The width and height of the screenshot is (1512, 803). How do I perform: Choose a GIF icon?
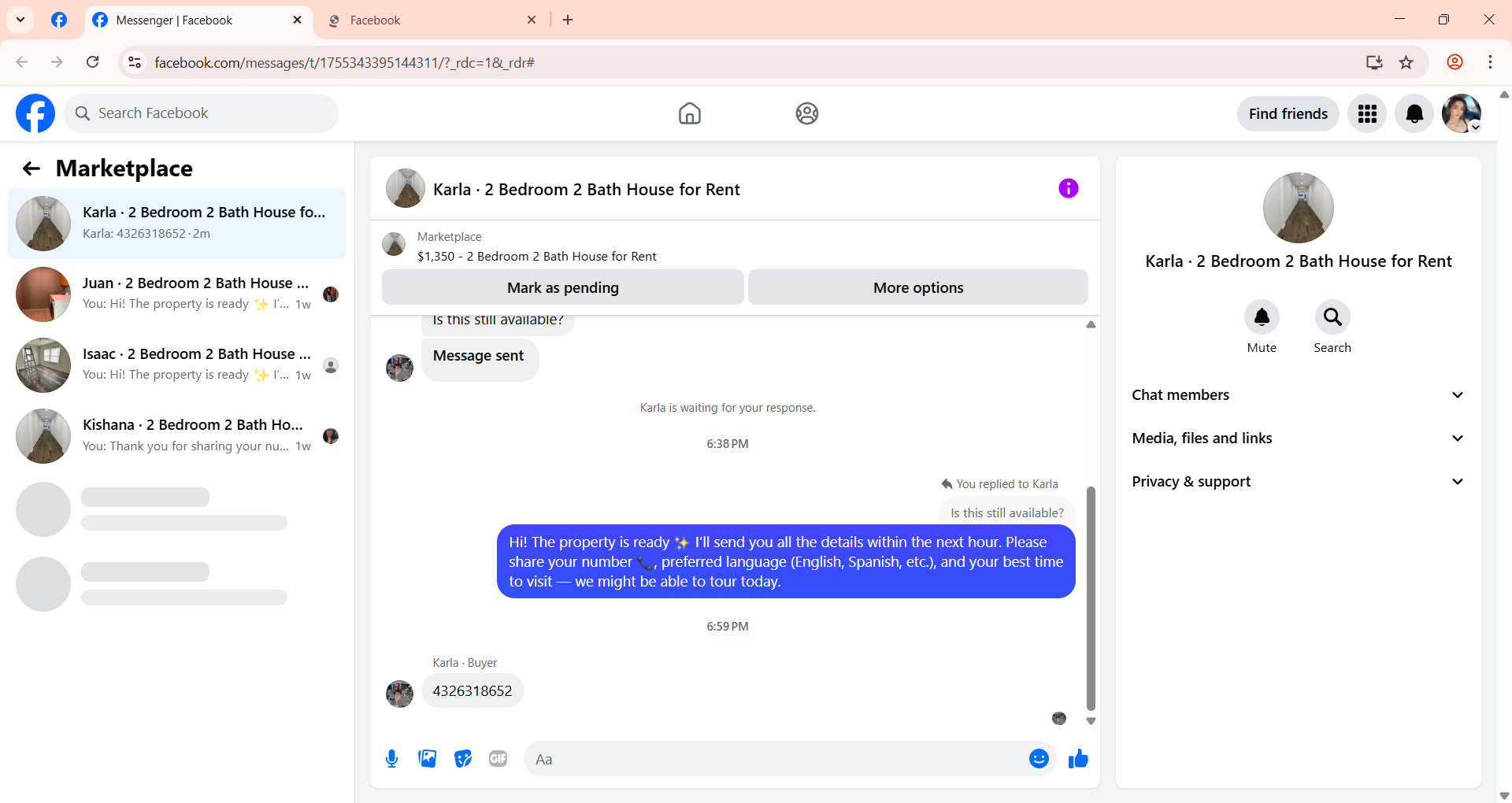pos(498,759)
